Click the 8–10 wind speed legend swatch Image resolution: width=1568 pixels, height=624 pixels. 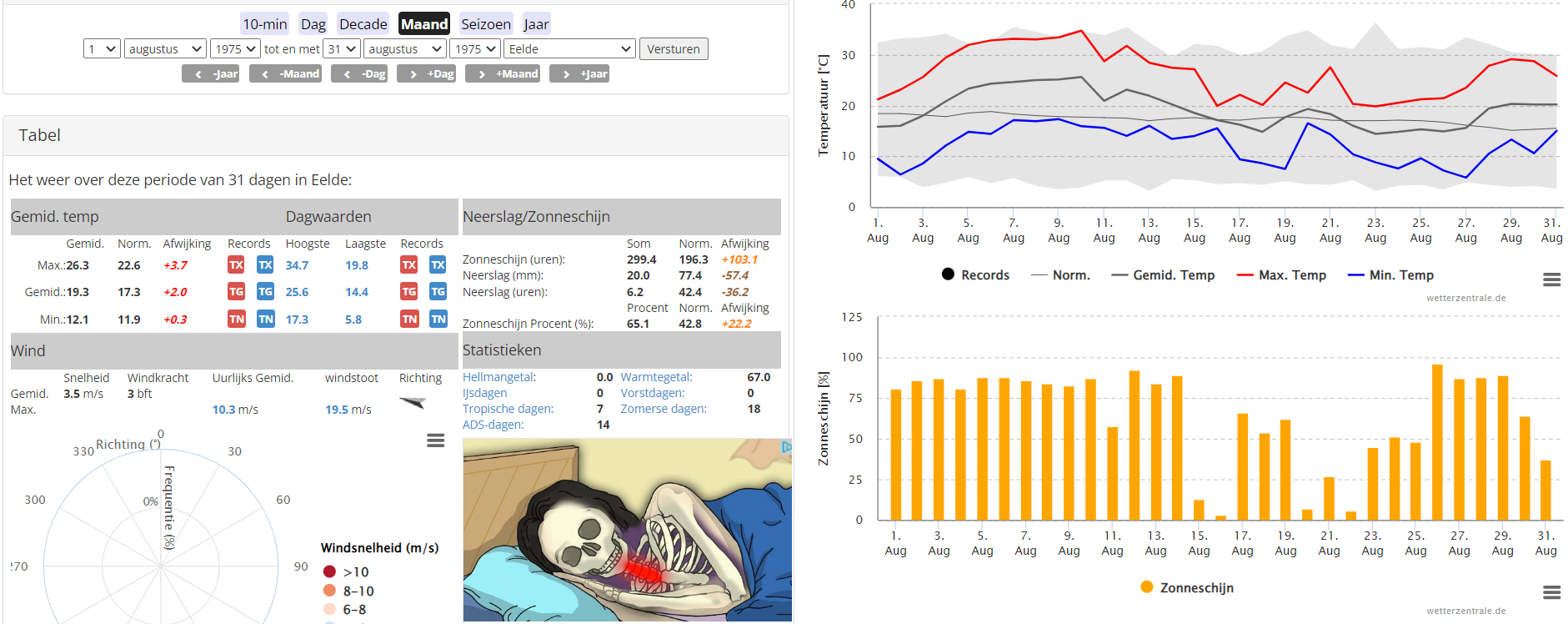329,591
